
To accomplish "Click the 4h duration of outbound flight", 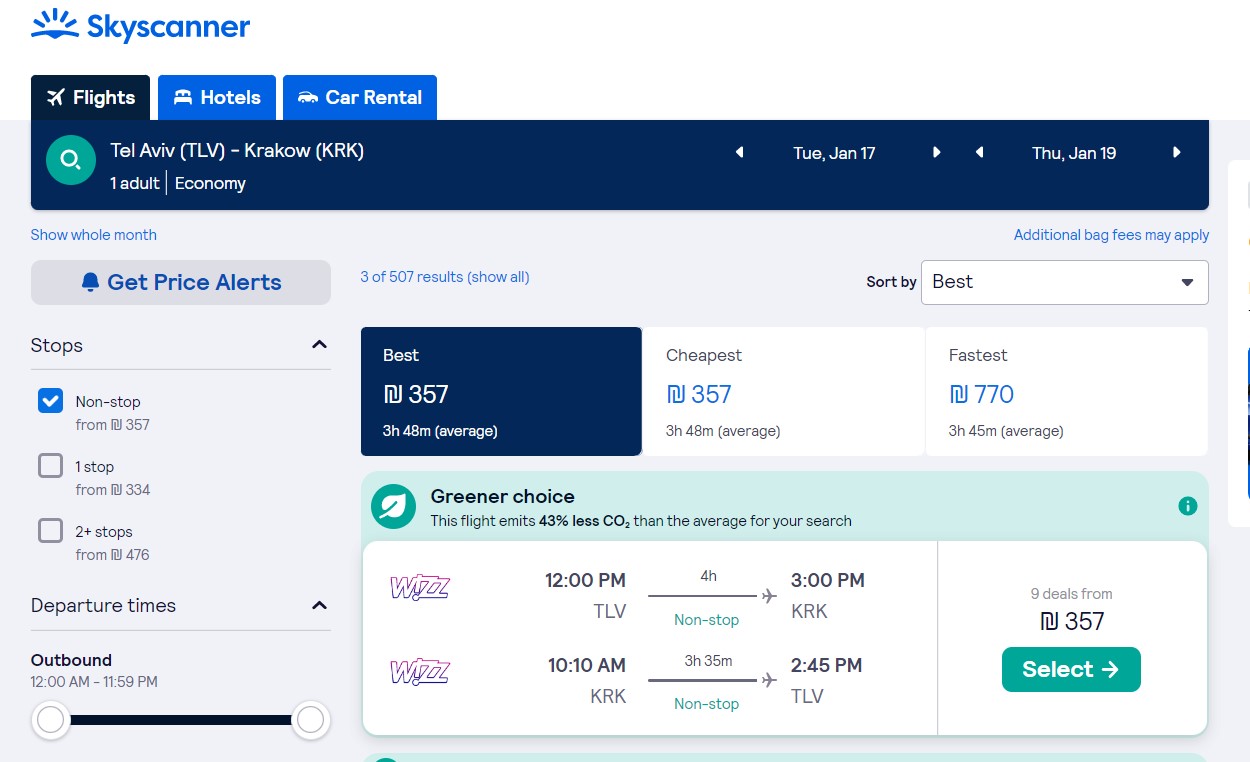I will pyautogui.click(x=708, y=576).
